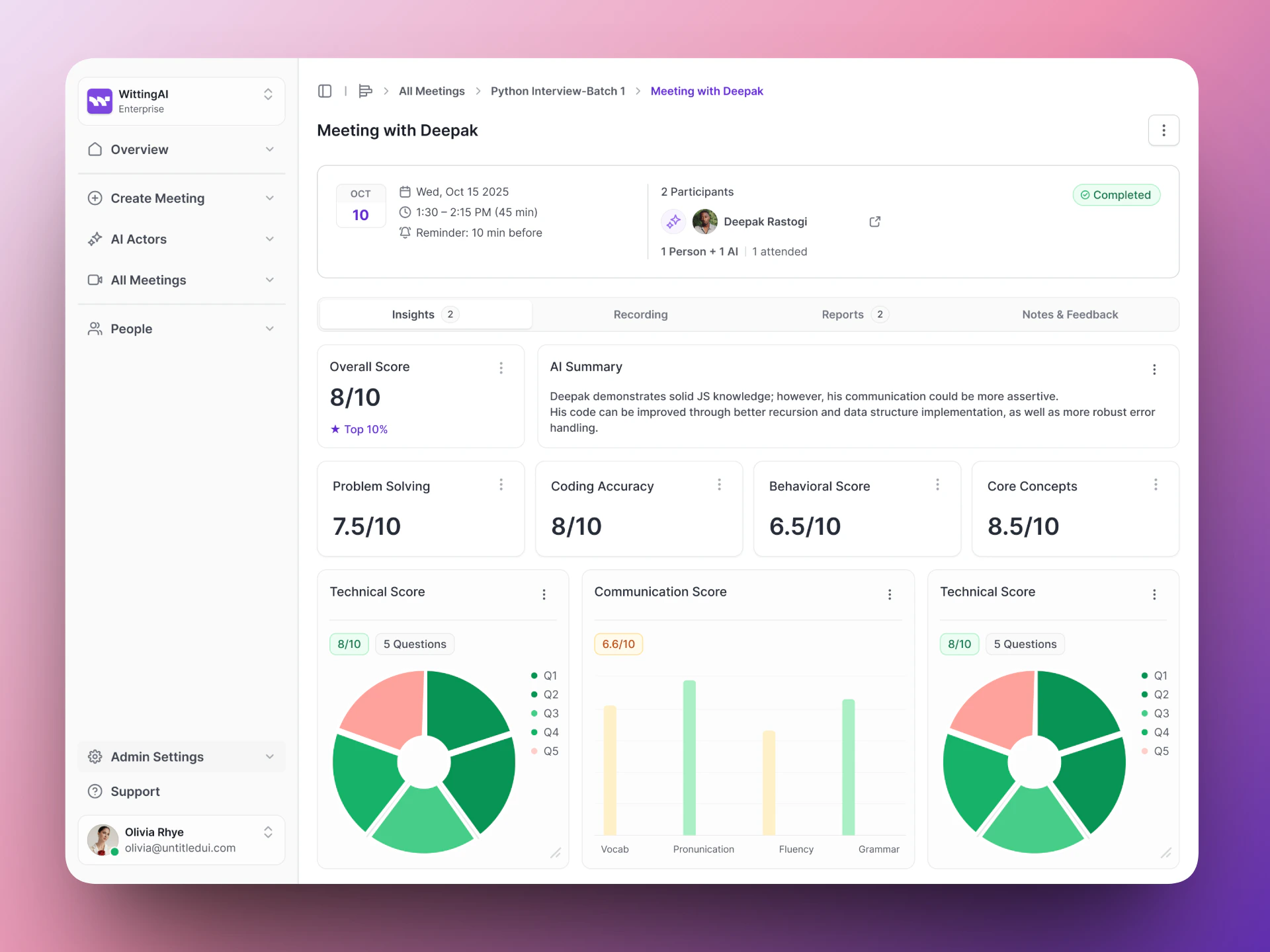
Task: Open Communication Score card options menu
Action: pyautogui.click(x=890, y=594)
